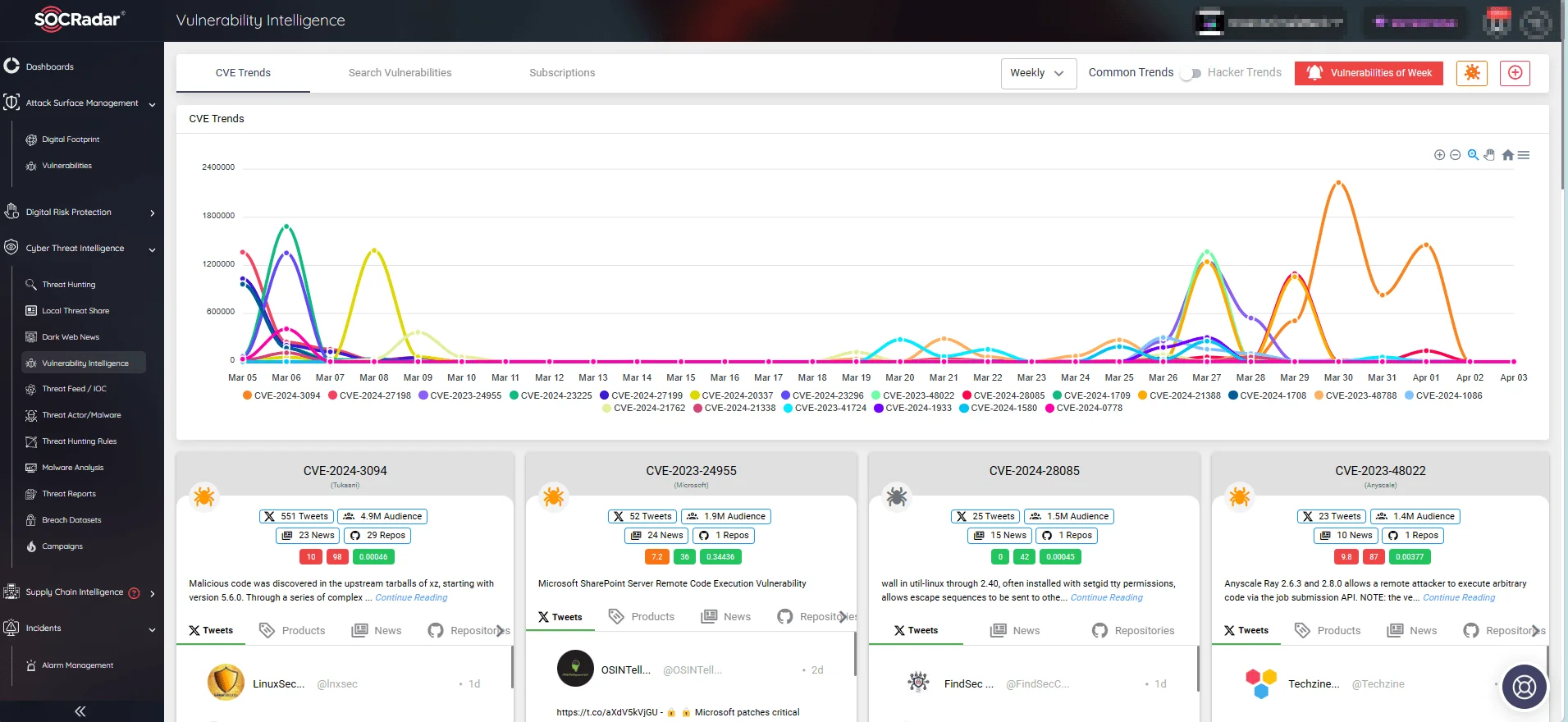The width and height of the screenshot is (1568, 722).
Task: Open Campaigns sidebar item
Action: (62, 546)
